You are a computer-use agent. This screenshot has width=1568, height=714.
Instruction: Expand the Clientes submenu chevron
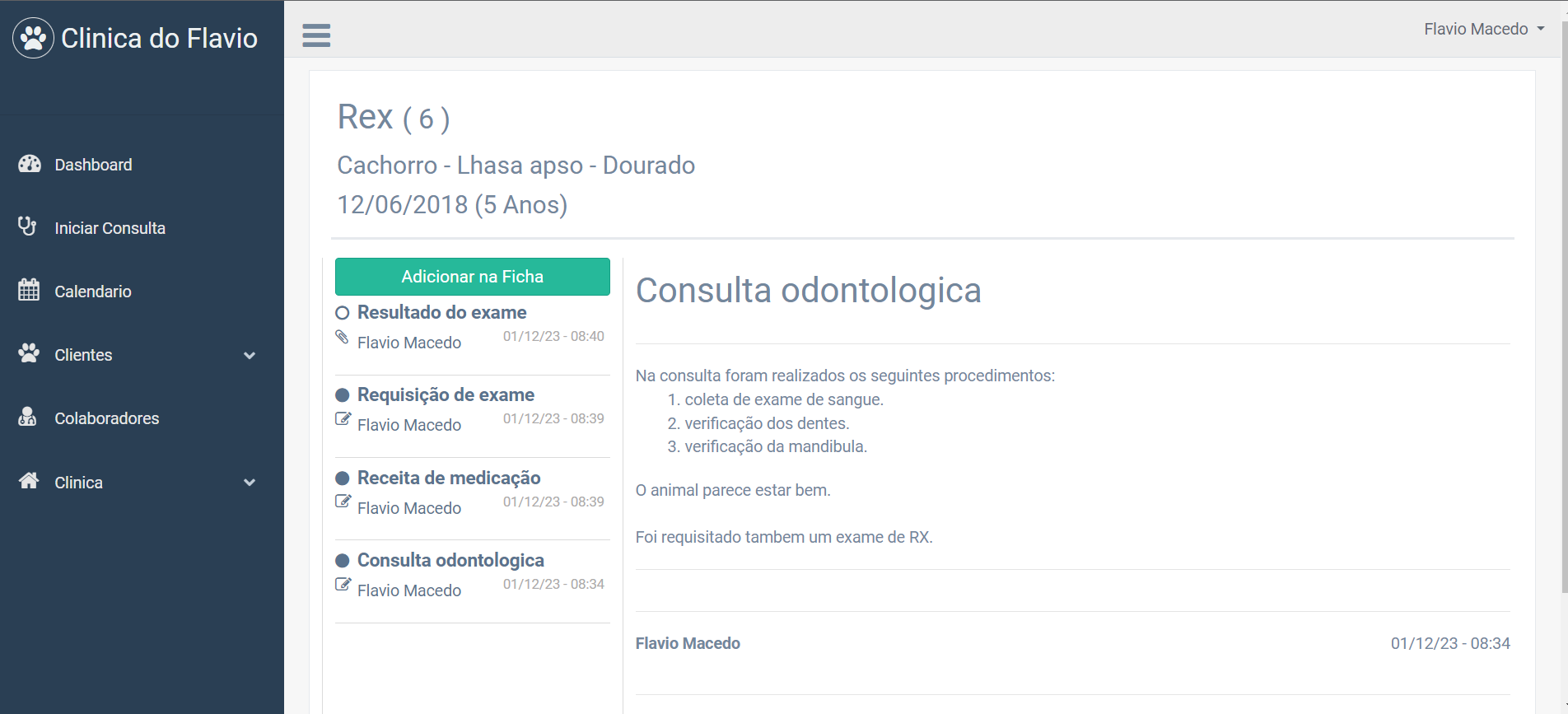(250, 356)
